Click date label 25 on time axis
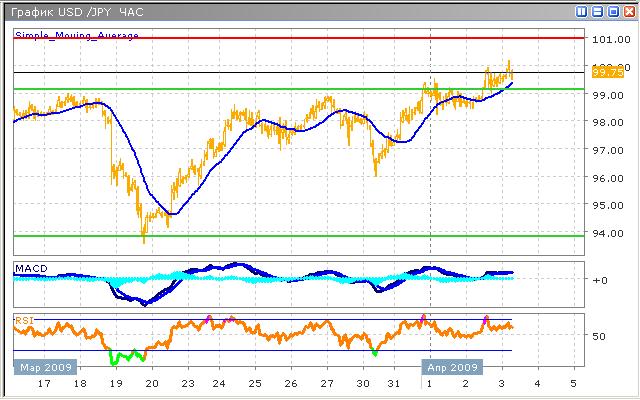Viewport: 640px width, 400px height. point(255,384)
